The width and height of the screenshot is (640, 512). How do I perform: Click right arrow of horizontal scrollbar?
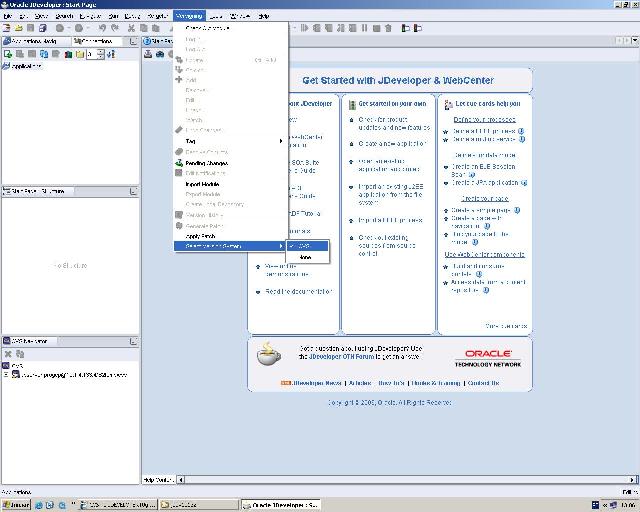pyautogui.click(x=632, y=480)
